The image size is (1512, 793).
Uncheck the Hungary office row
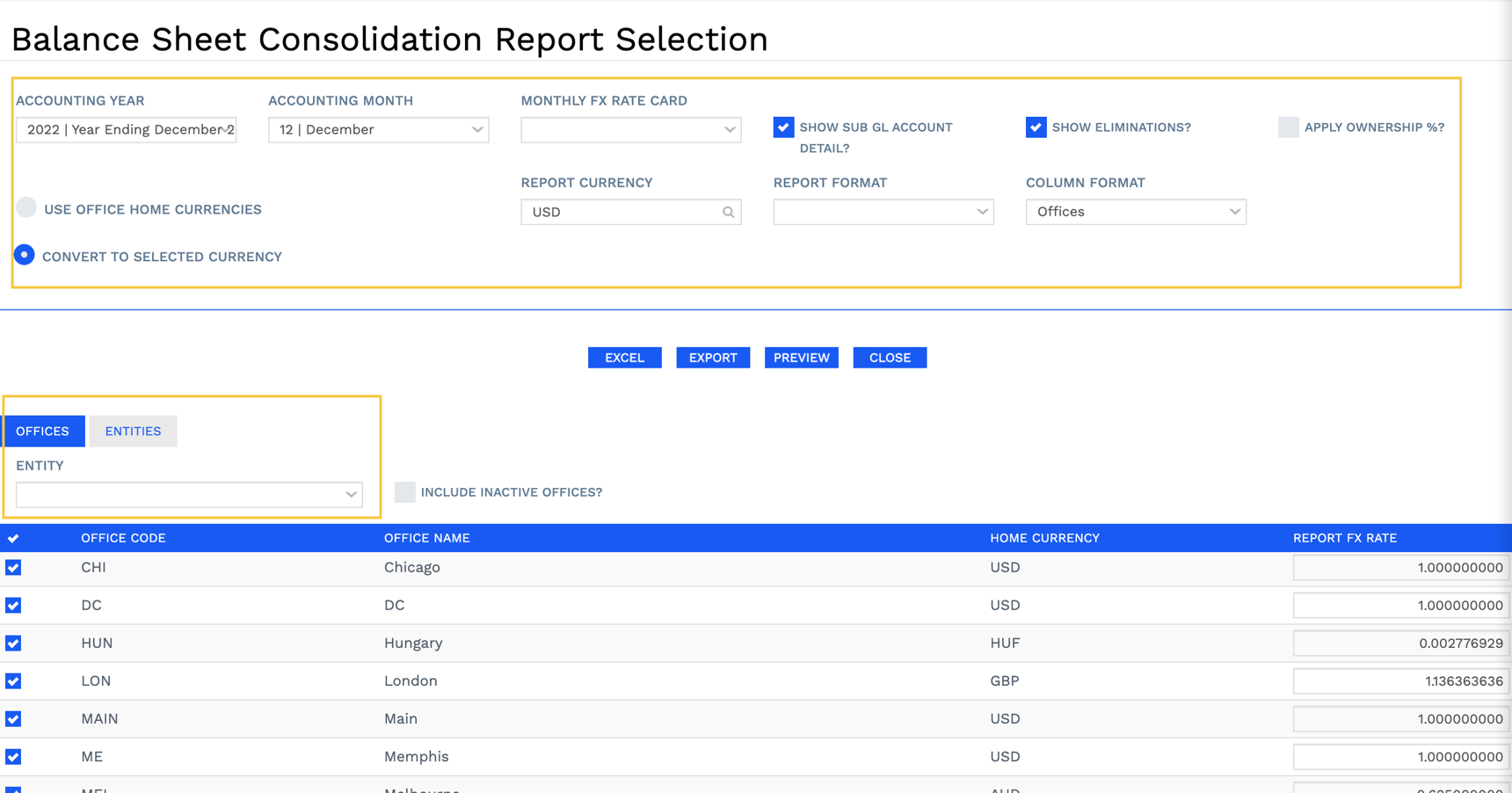click(x=12, y=643)
